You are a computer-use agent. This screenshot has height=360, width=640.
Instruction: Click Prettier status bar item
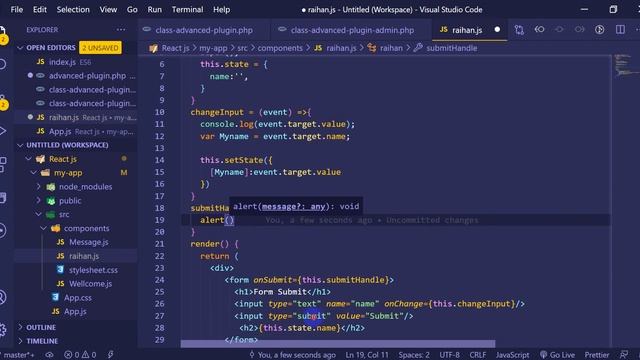pyautogui.click(x=596, y=355)
